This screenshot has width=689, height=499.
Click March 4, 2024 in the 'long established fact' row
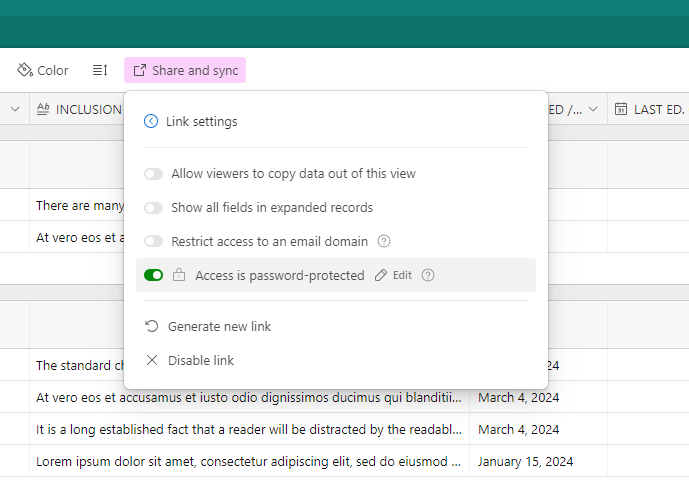click(x=538, y=429)
